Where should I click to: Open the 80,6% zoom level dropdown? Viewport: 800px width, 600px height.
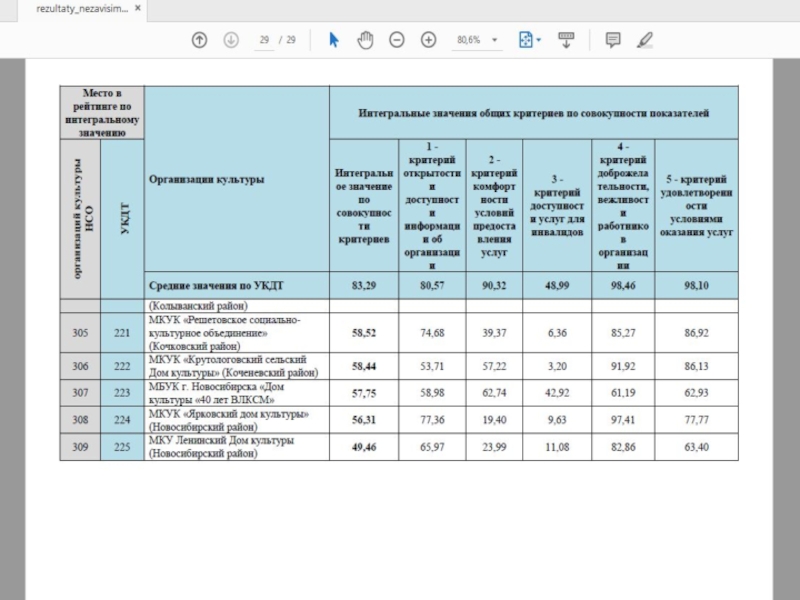pos(477,40)
